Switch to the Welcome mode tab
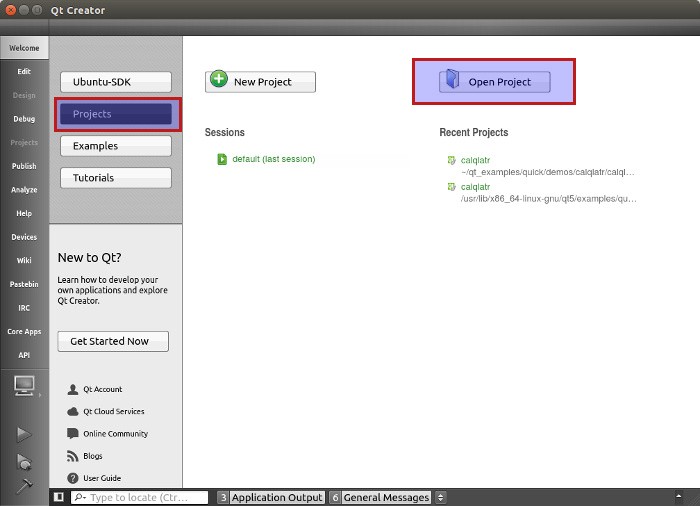The width and height of the screenshot is (700, 506). pyautogui.click(x=24, y=48)
